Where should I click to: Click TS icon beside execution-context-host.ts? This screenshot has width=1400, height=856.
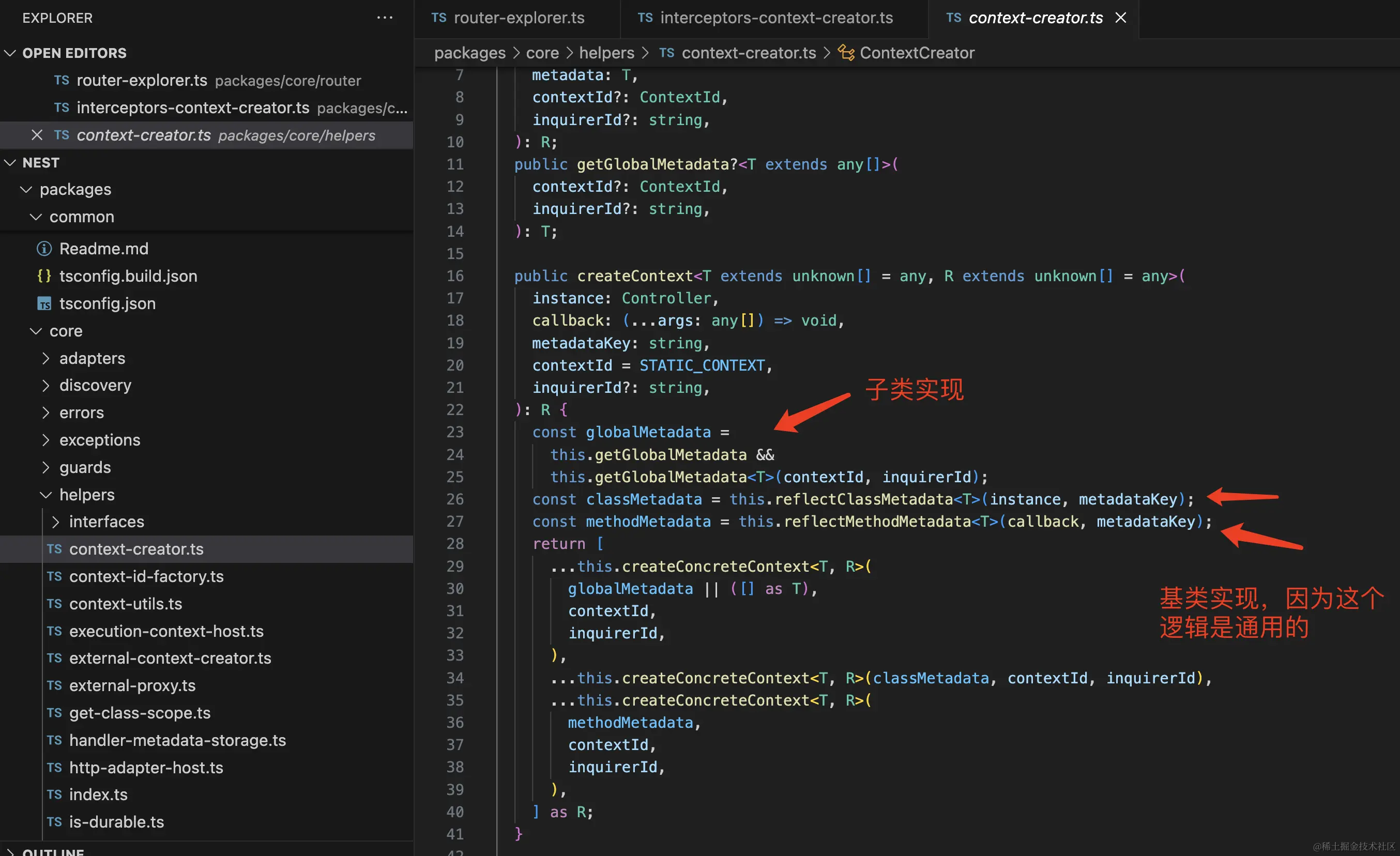pos(54,631)
